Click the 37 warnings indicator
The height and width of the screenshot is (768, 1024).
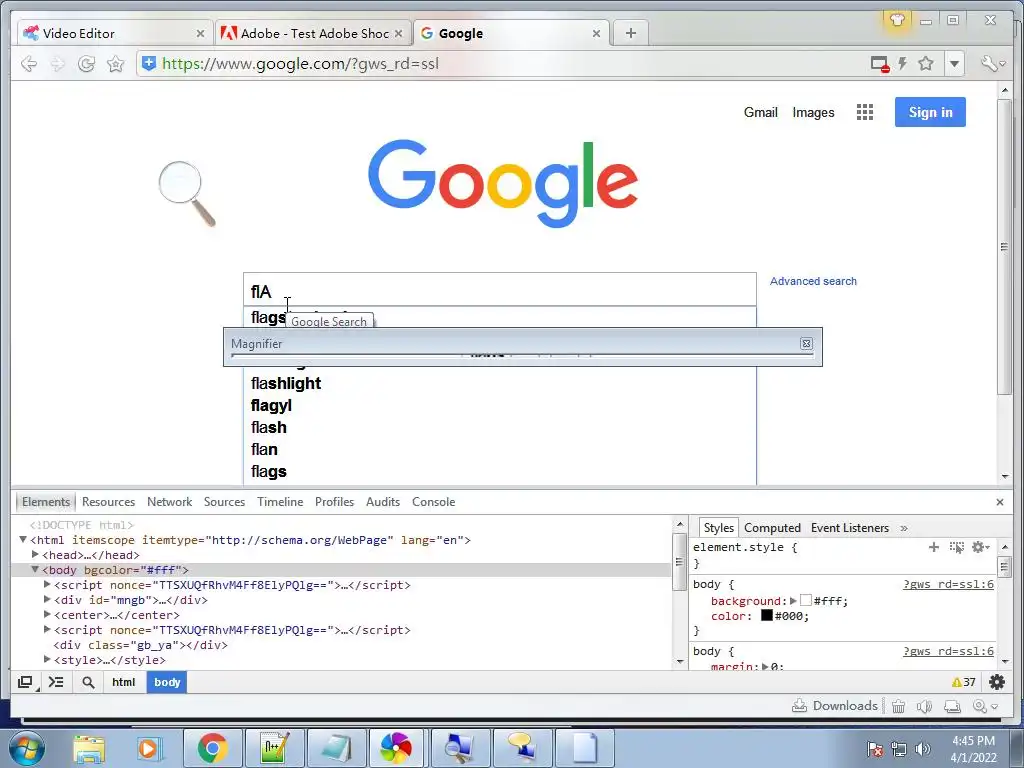pyautogui.click(x=964, y=682)
